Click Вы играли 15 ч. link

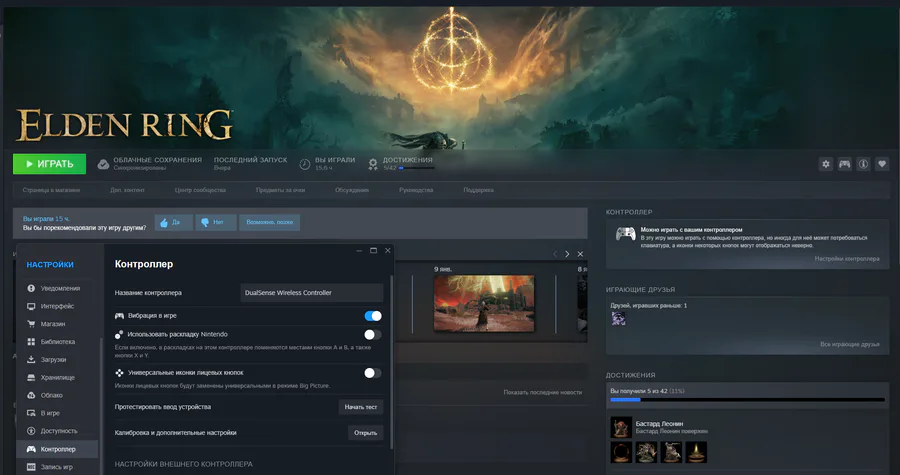(x=46, y=219)
